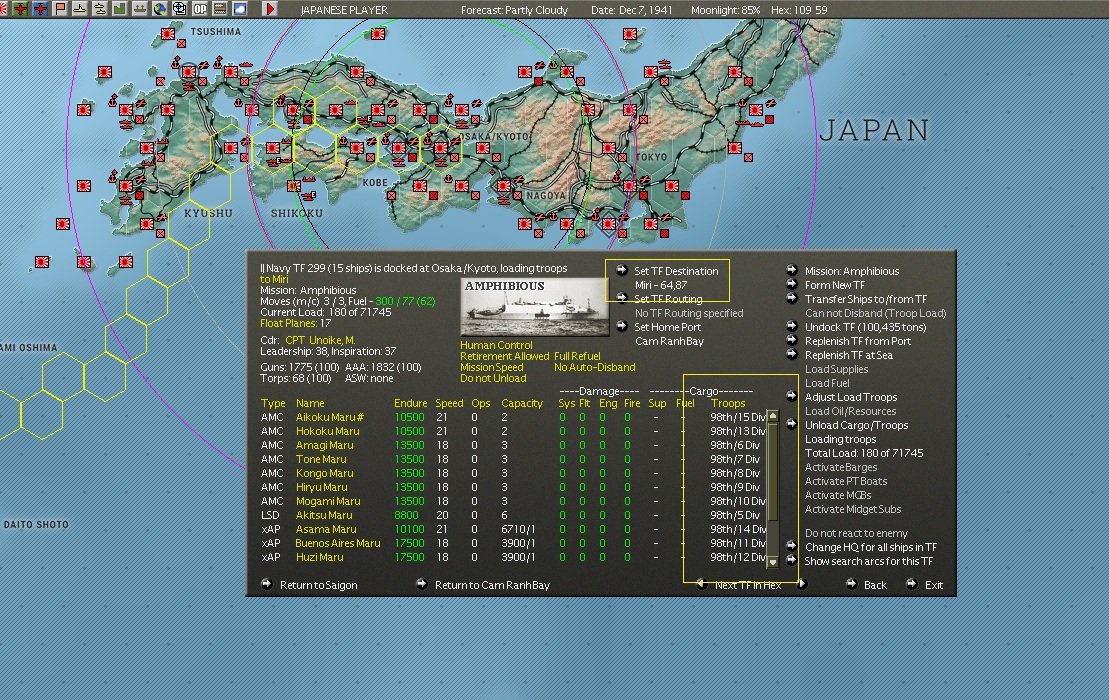1109x700 pixels.
Task: Toggle the Do not Unload setting
Action: pos(493,378)
